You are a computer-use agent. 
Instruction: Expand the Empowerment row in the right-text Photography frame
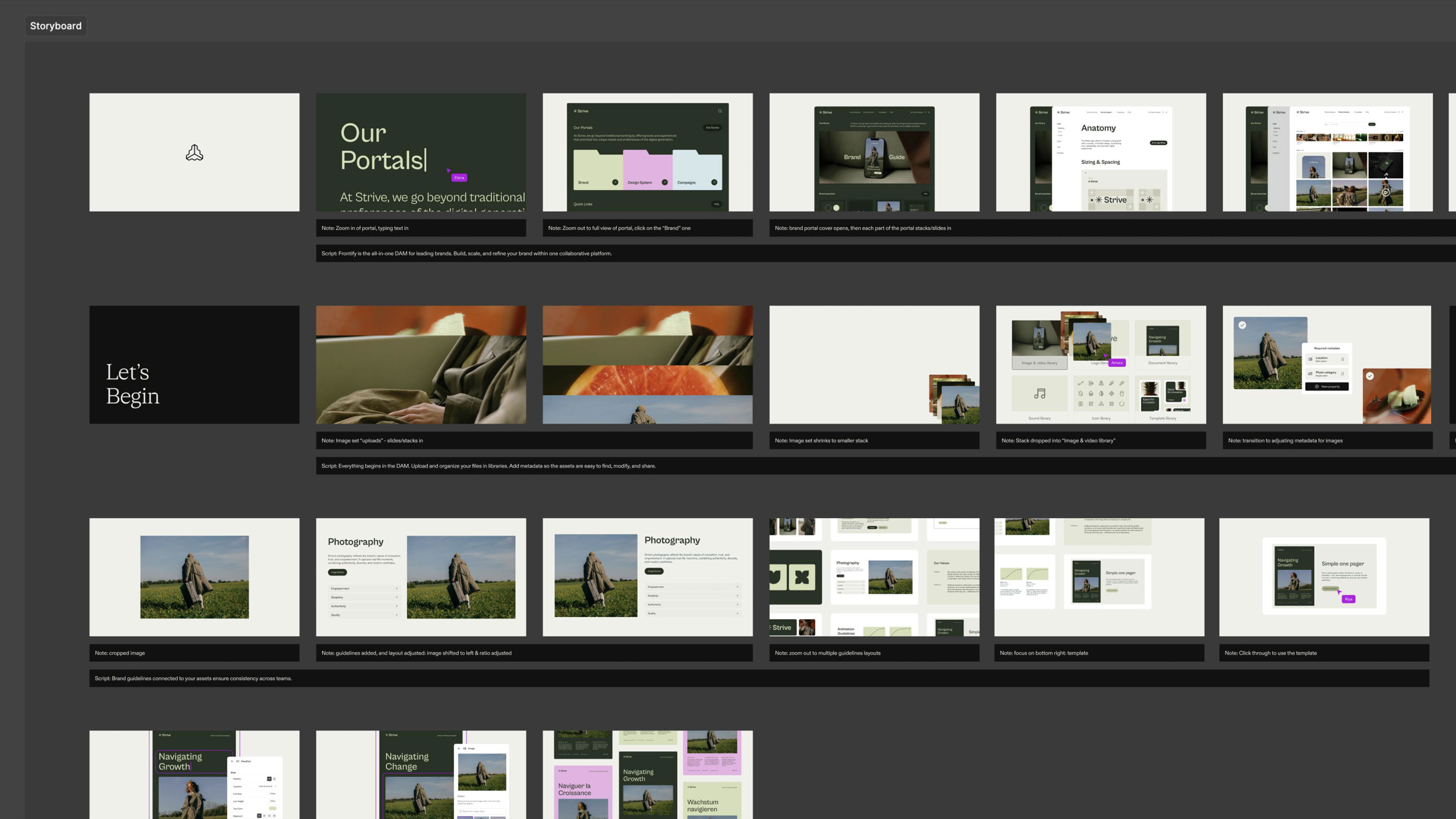click(x=737, y=587)
